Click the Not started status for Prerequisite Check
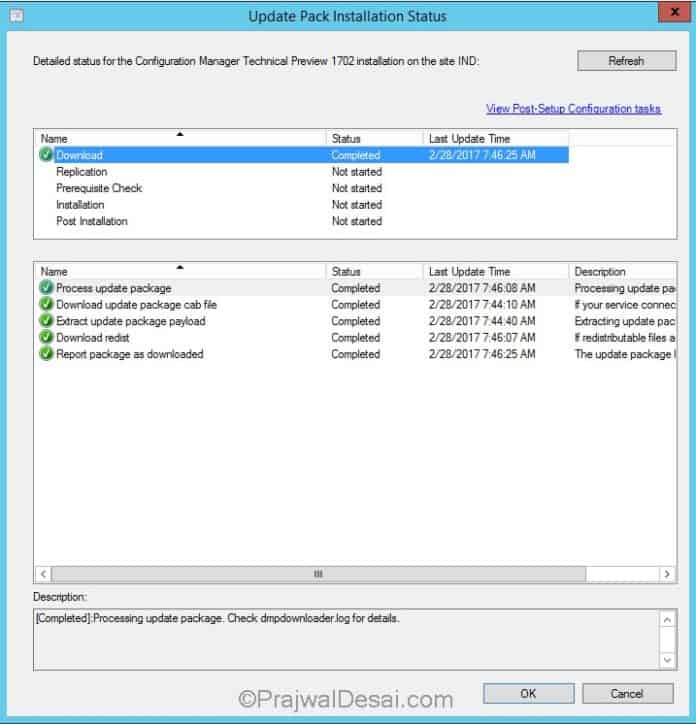 click(357, 188)
